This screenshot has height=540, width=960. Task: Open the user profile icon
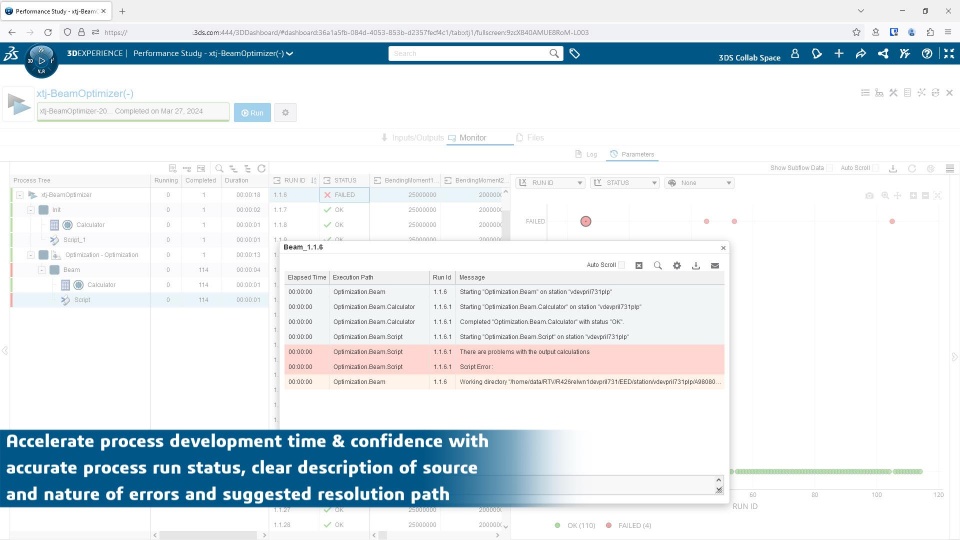pyautogui.click(x=795, y=54)
